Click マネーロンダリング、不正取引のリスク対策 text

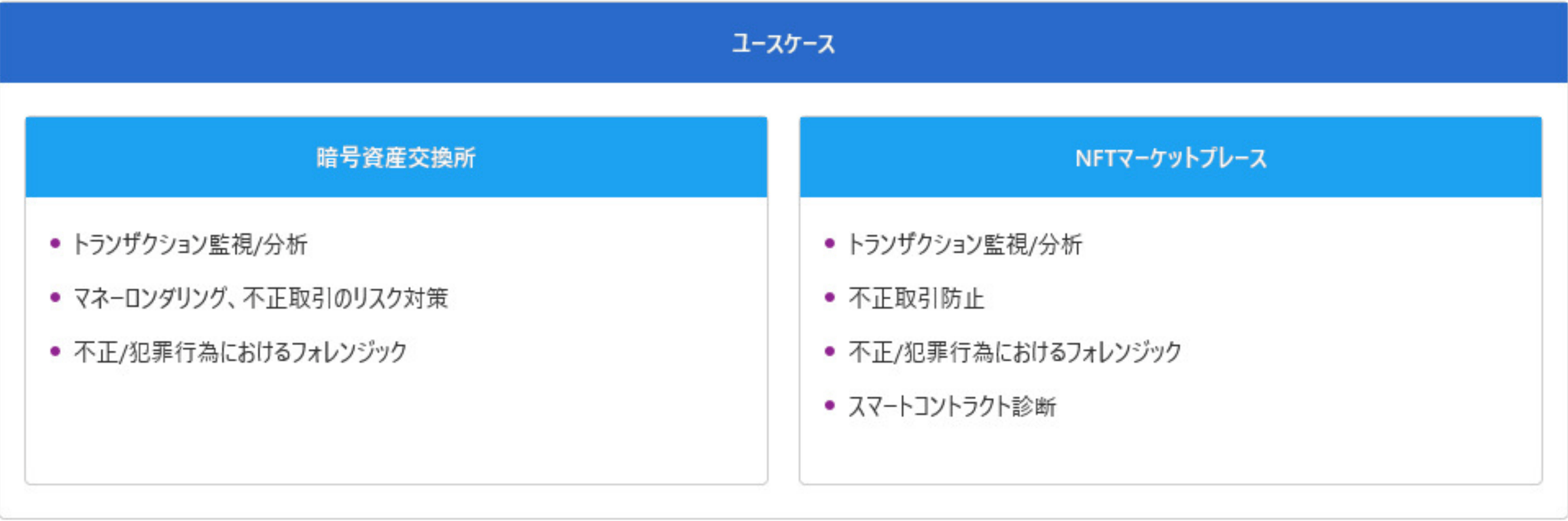tap(260, 298)
